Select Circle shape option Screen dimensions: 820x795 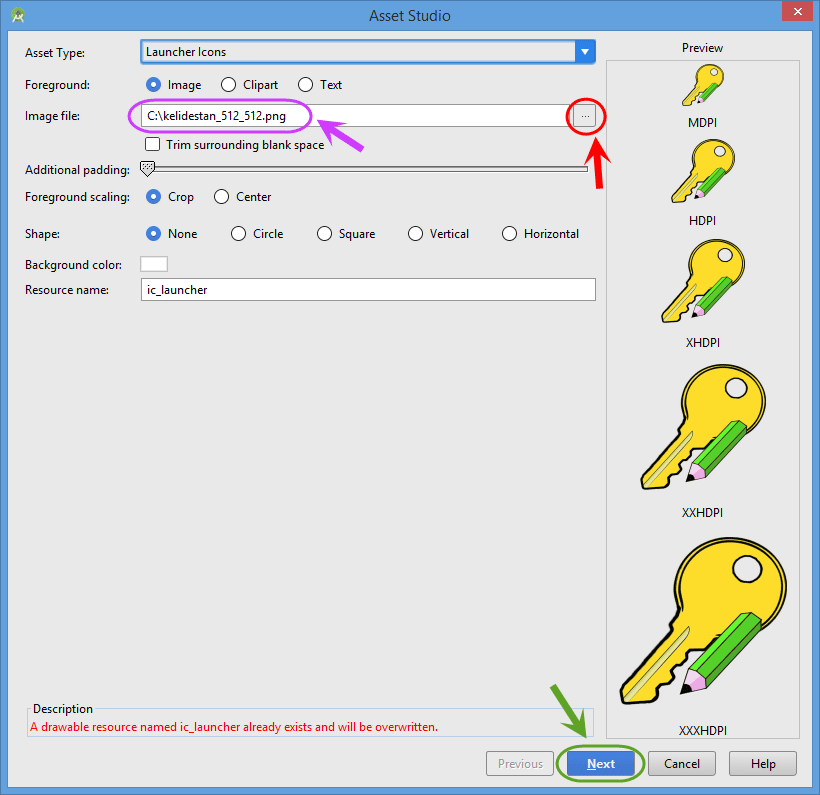238,233
